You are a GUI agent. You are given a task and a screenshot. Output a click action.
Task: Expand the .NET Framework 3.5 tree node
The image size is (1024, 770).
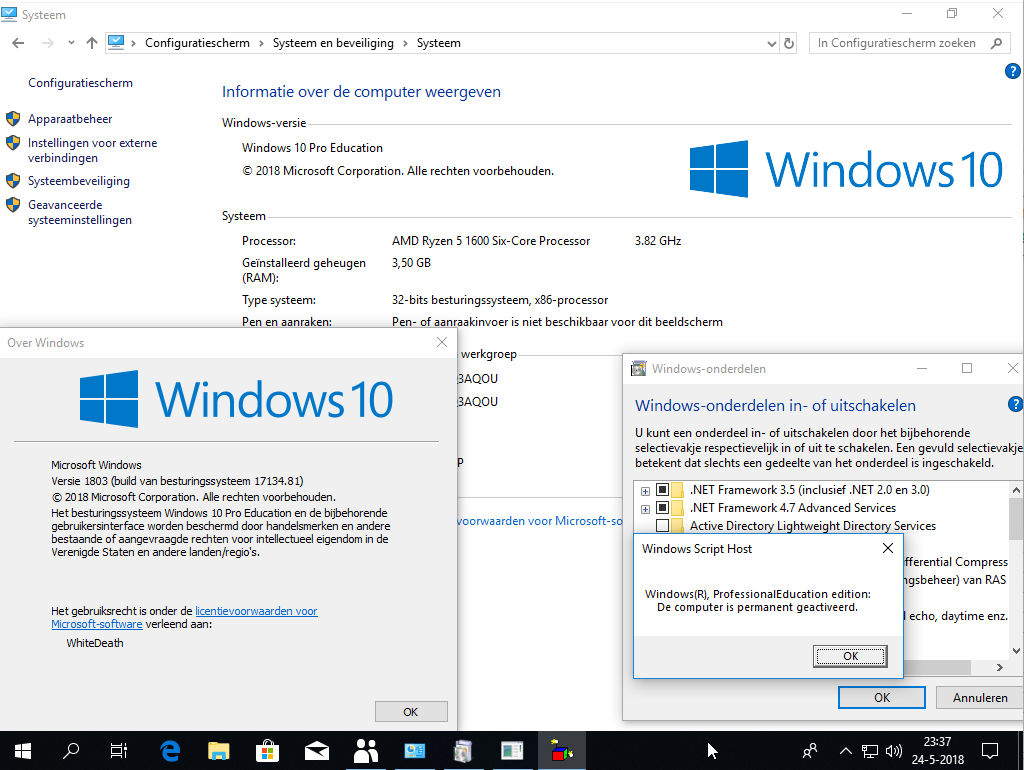645,490
